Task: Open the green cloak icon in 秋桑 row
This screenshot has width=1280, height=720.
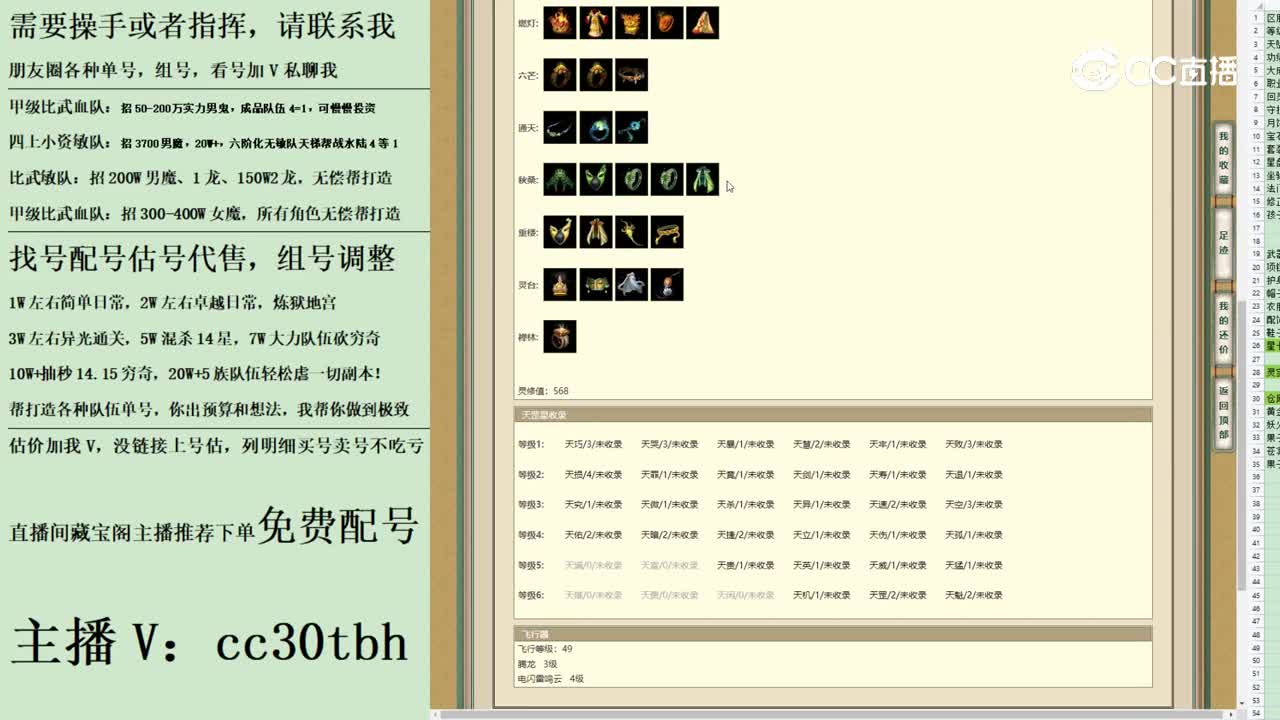Action: (559, 179)
